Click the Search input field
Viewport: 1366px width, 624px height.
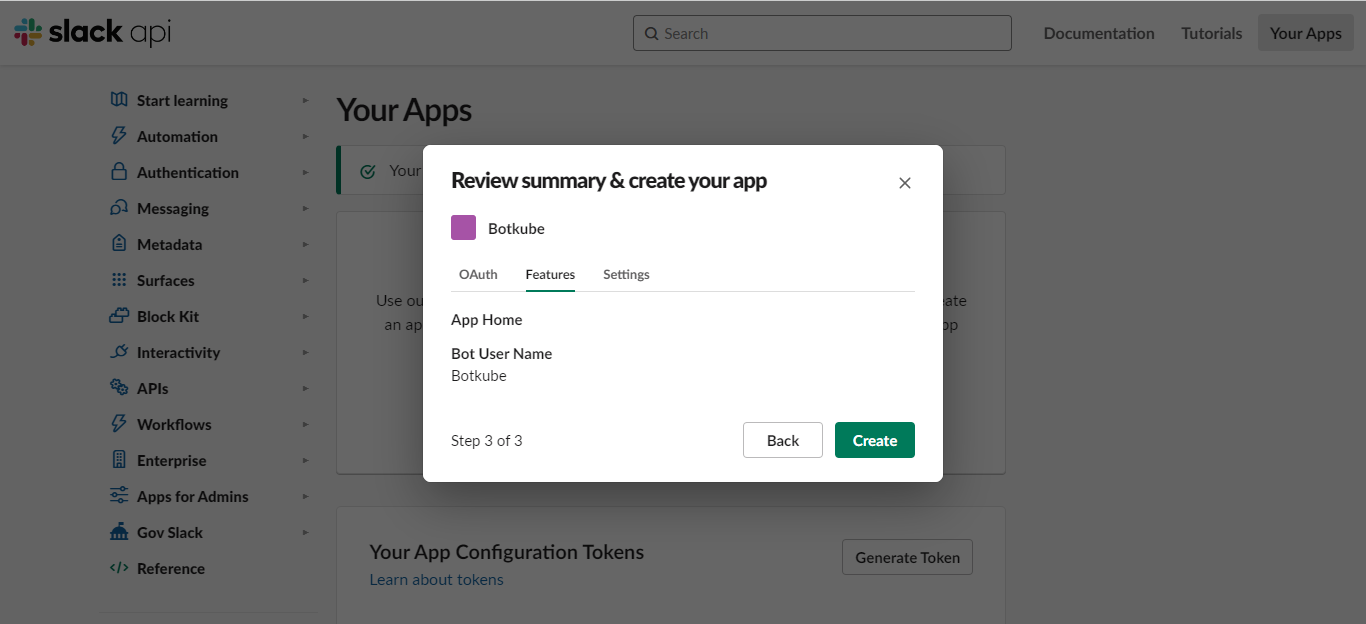pos(822,33)
